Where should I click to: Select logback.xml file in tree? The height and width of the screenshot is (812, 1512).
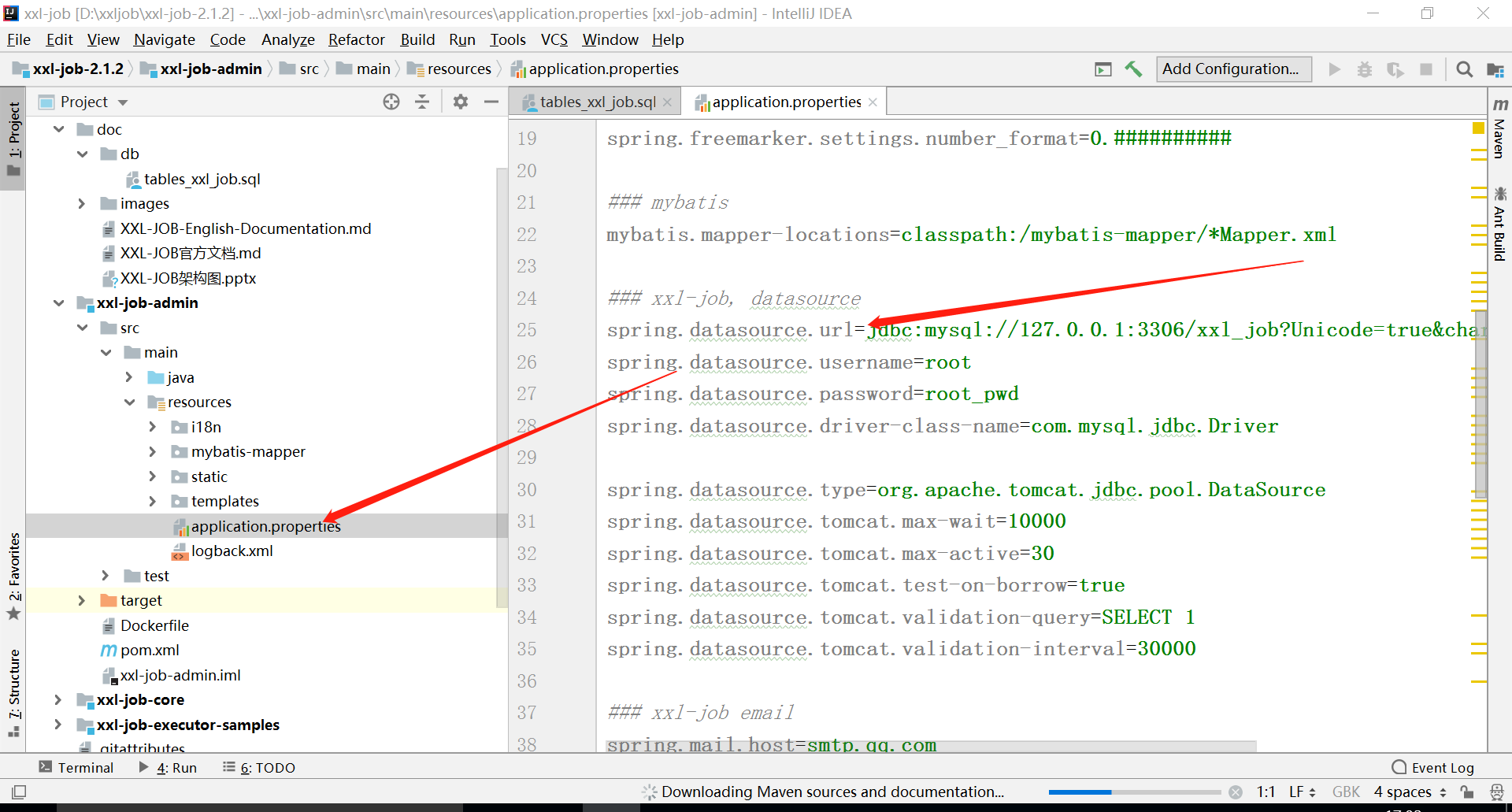pos(232,551)
